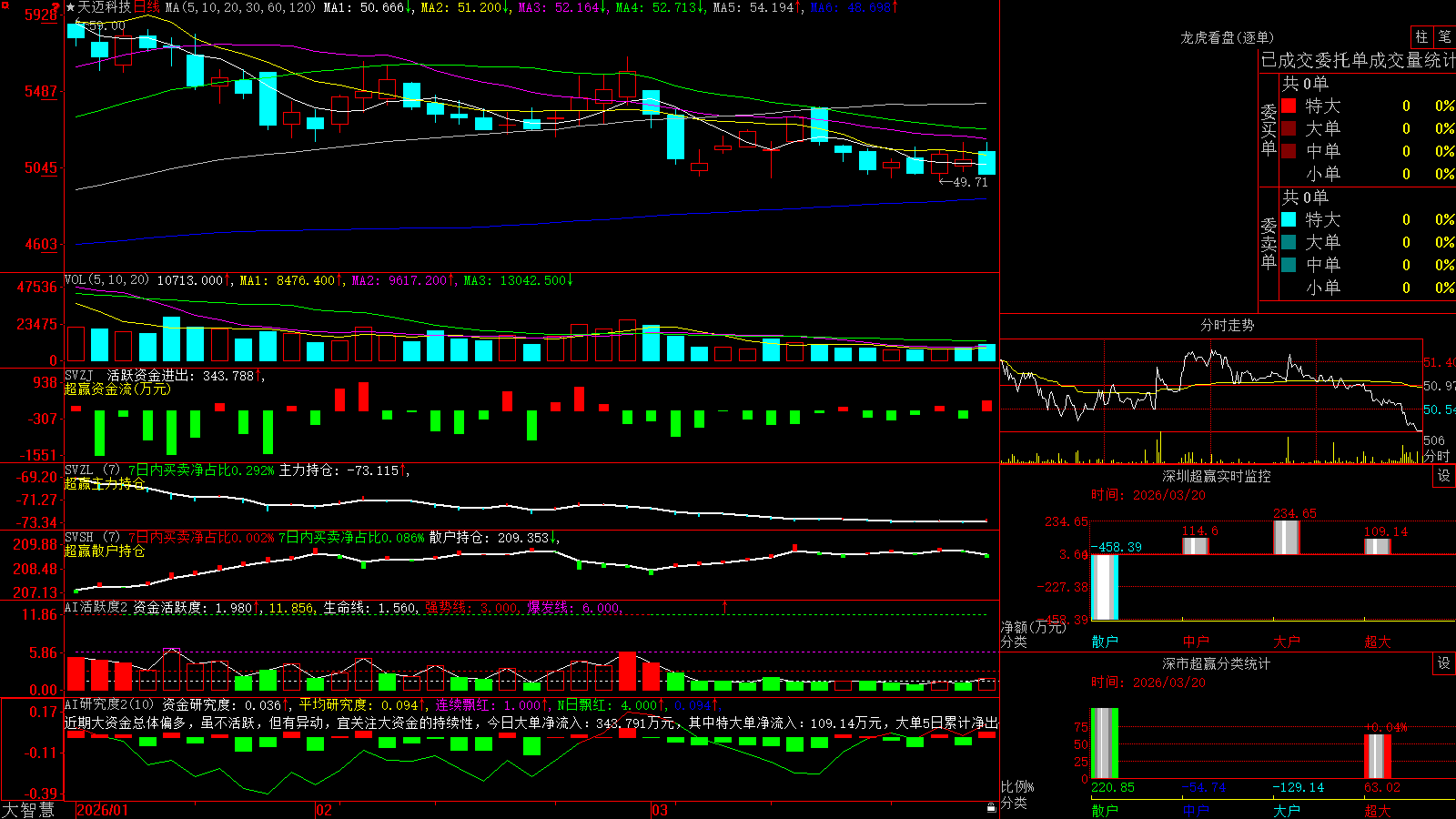Switch 龙虎看盘 to 笔 view
Image resolution: width=1456 pixels, height=819 pixels.
[x=1444, y=36]
